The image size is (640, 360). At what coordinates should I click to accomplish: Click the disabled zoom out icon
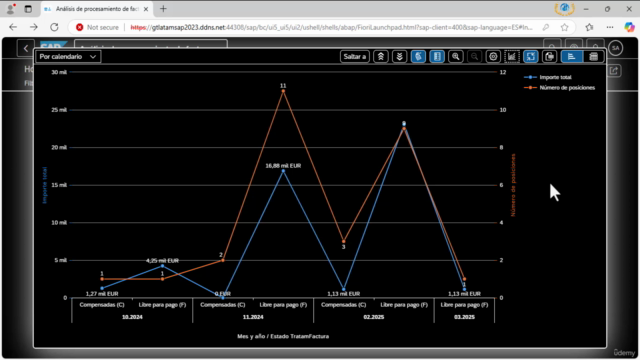click(x=474, y=57)
